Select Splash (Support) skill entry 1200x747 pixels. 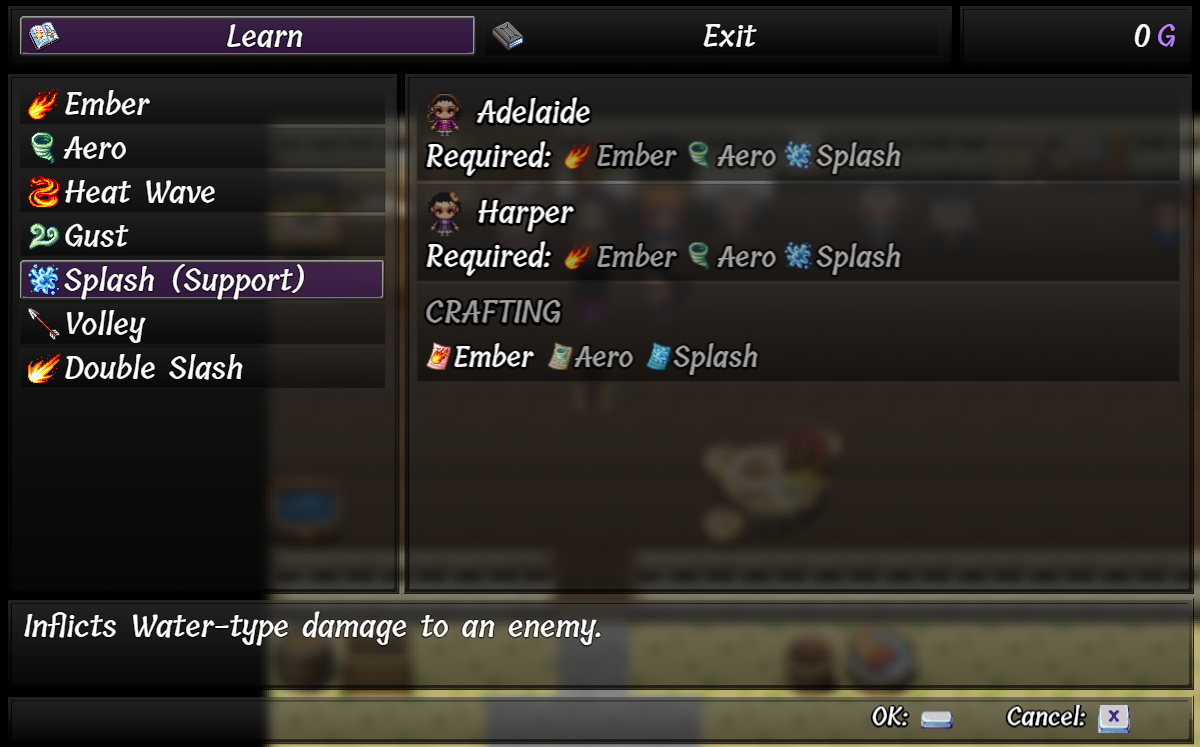tap(202, 280)
